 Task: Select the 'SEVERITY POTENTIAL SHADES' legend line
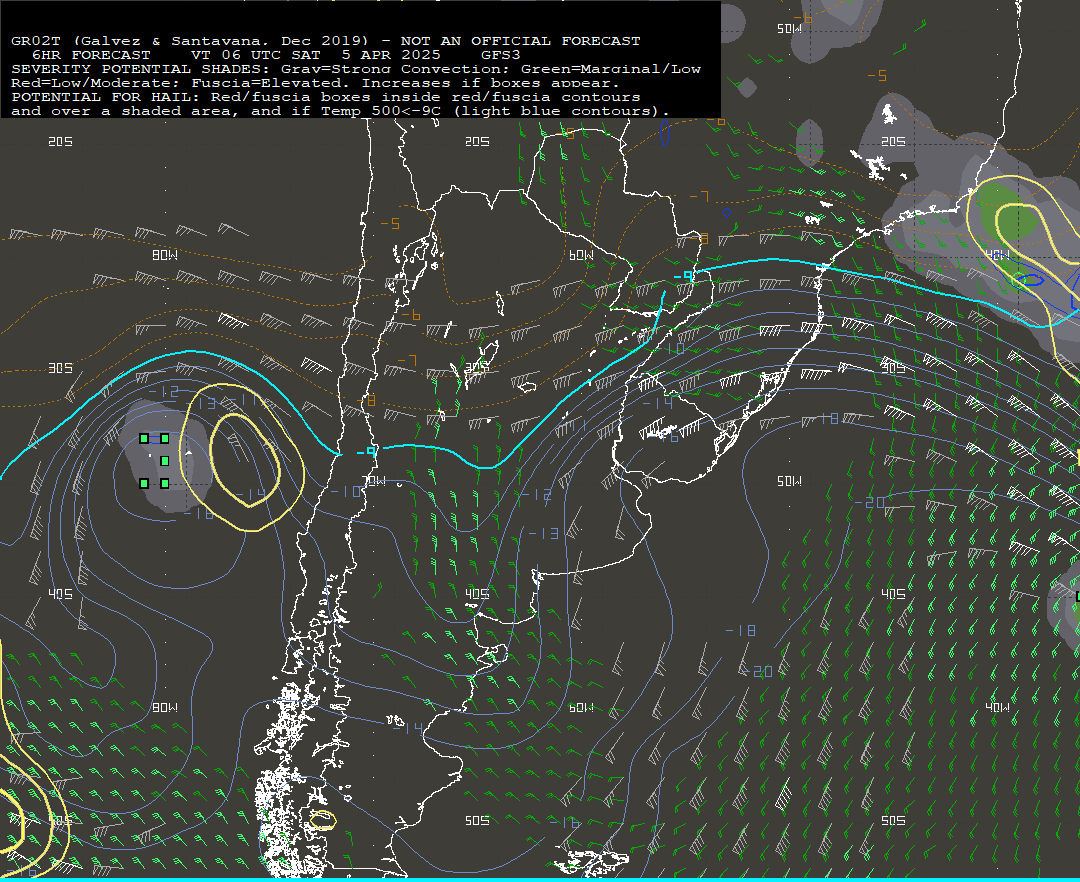coord(356,69)
